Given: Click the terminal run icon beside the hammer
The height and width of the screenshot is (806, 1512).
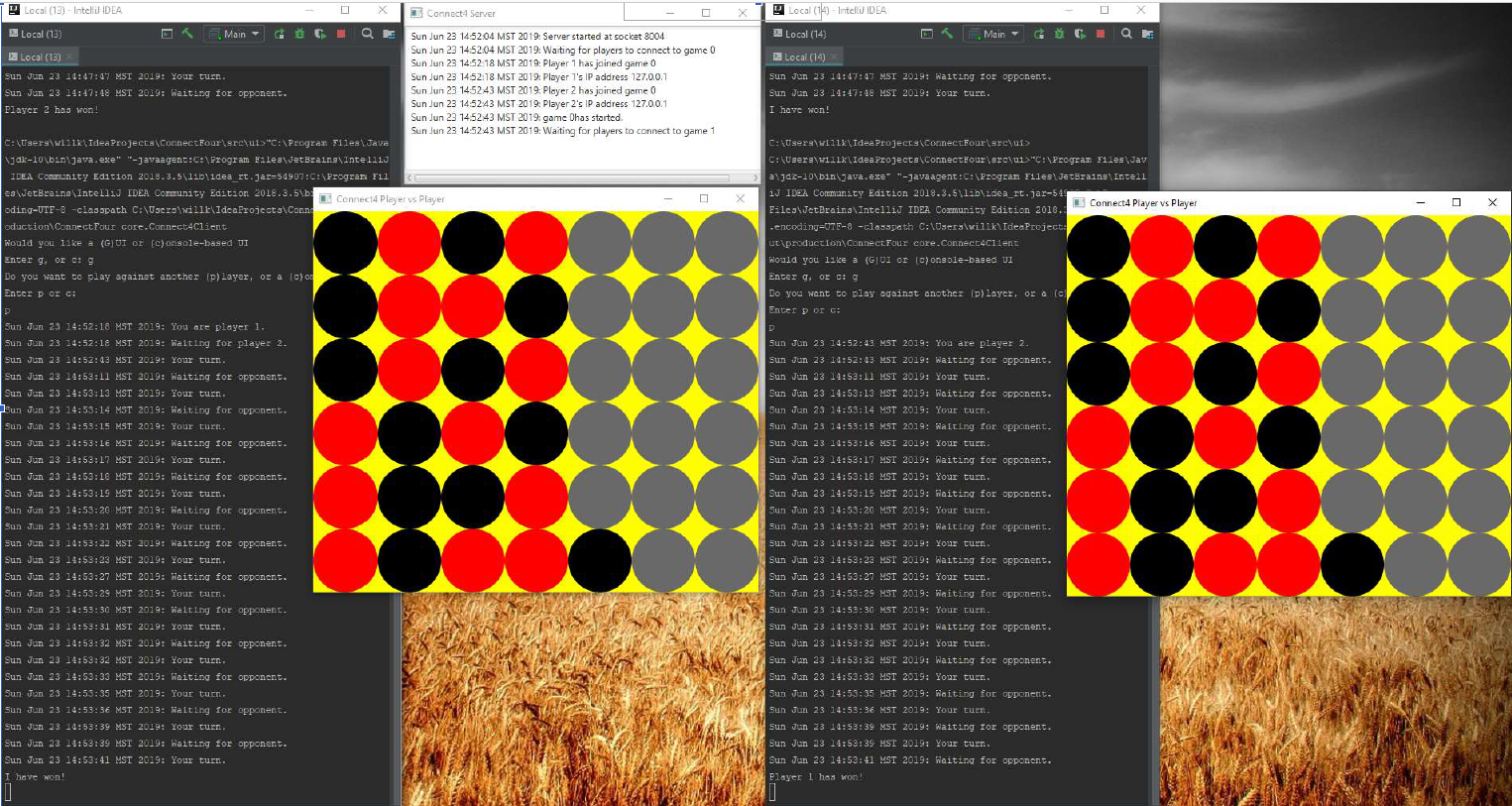Looking at the screenshot, I should (168, 34).
